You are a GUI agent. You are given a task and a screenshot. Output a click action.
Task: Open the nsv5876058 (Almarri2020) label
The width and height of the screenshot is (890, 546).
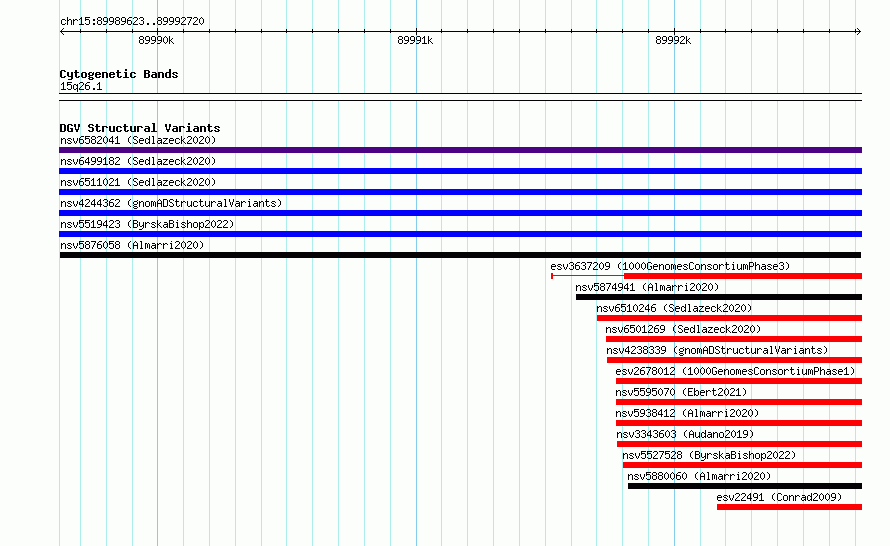point(132,245)
